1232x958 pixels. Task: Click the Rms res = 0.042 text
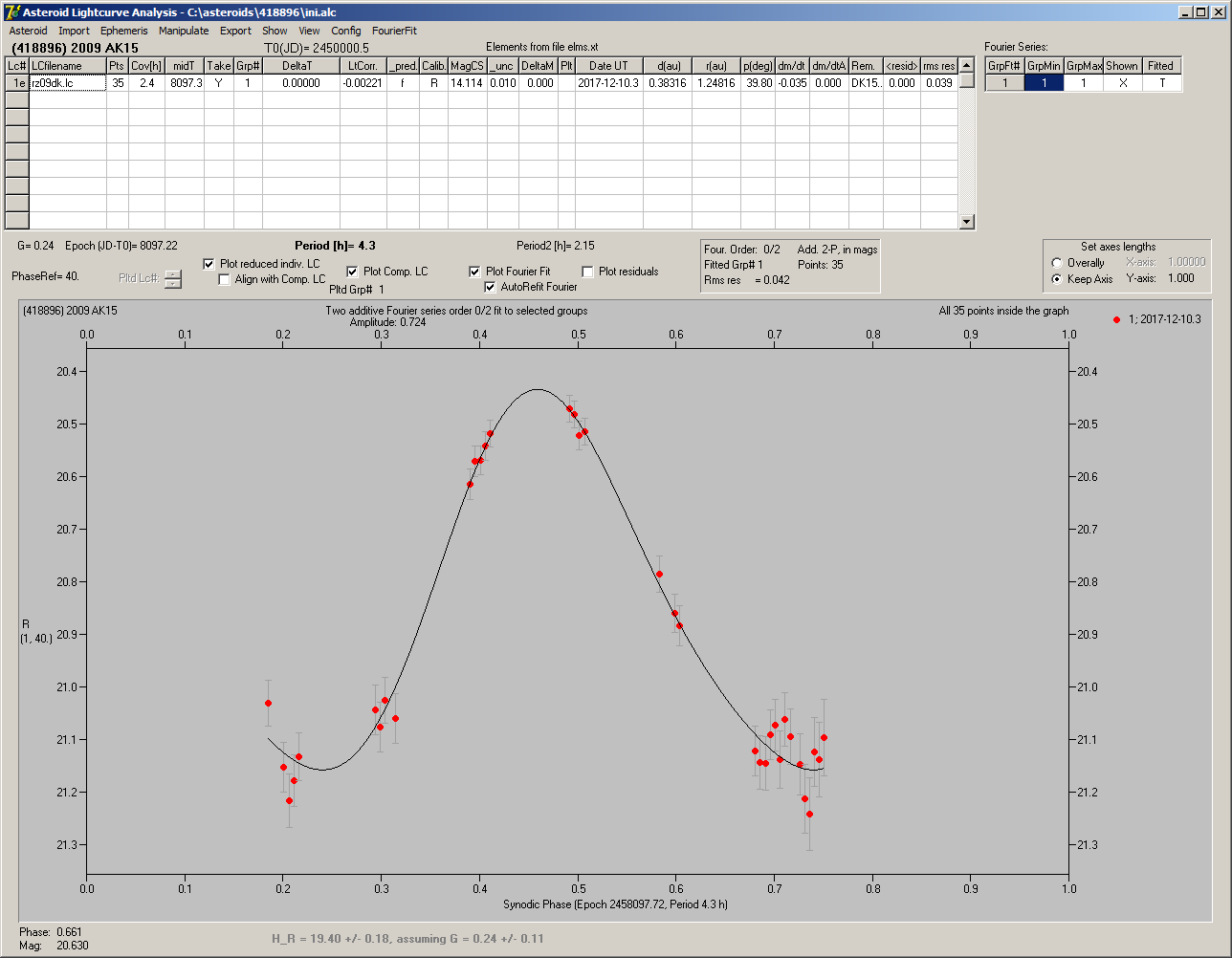click(x=746, y=280)
